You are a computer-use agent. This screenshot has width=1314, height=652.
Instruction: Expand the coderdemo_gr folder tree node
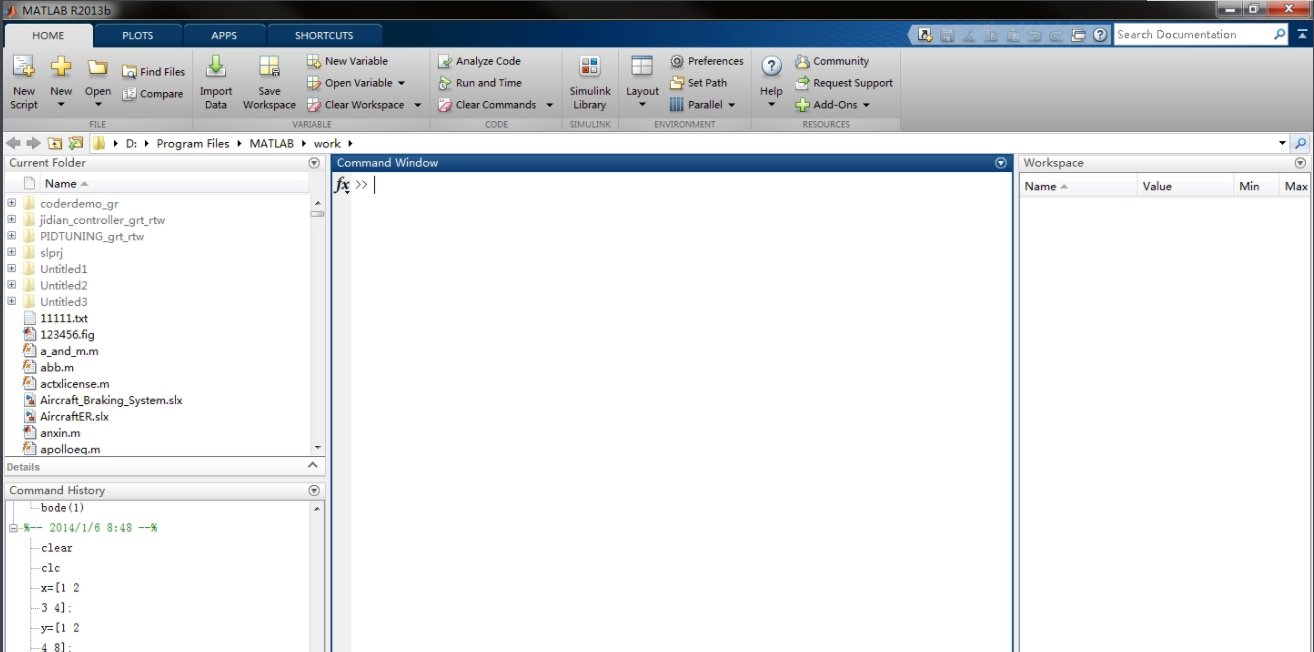[12, 204]
